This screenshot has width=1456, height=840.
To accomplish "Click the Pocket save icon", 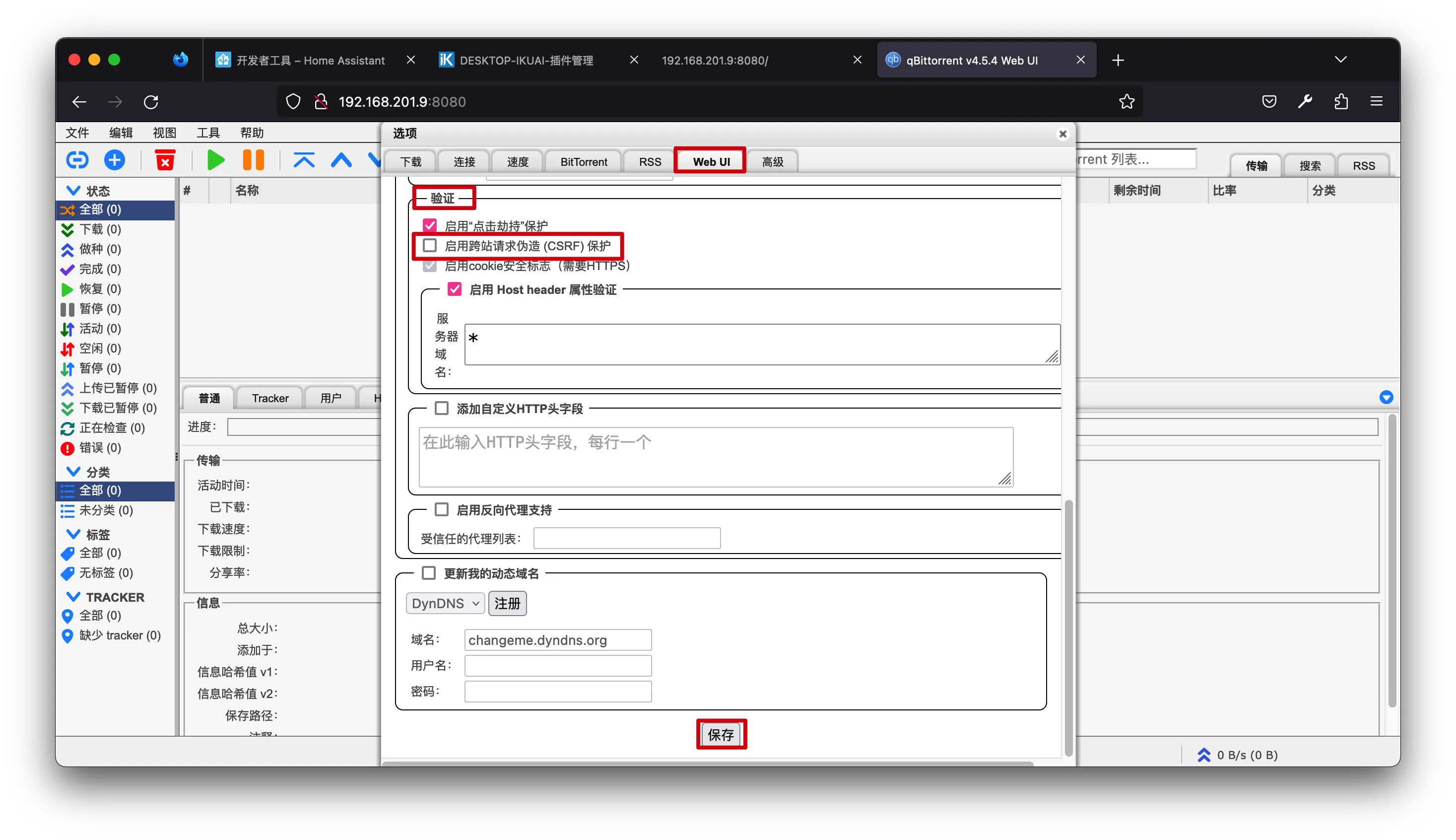I will click(x=1269, y=102).
